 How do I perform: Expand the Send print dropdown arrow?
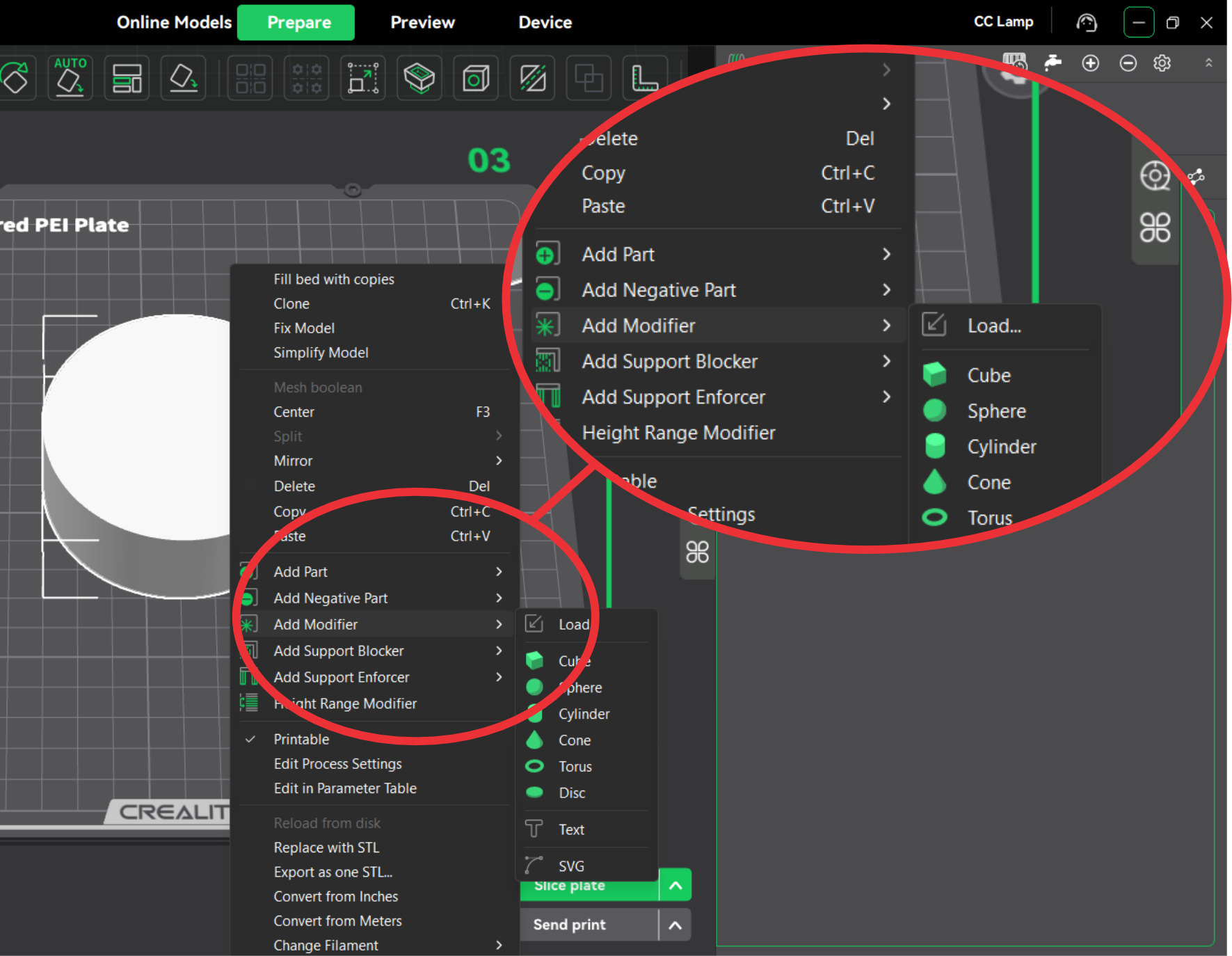(x=675, y=925)
